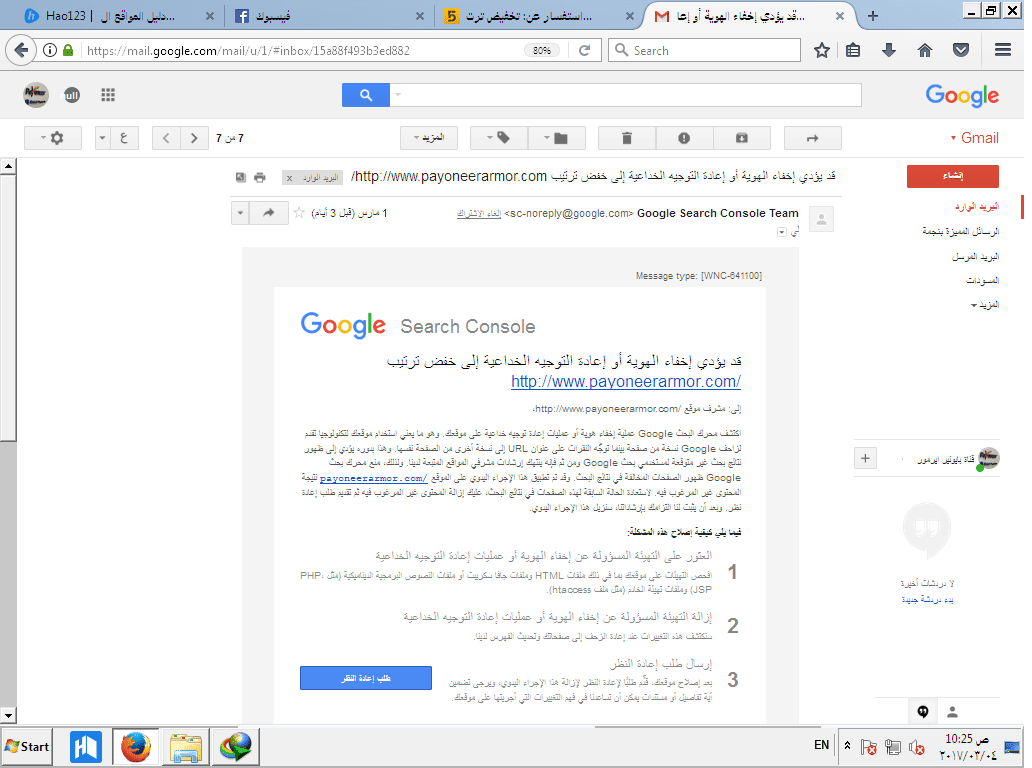Archive the email with archive icon
The image size is (1032, 768).
tap(742, 138)
